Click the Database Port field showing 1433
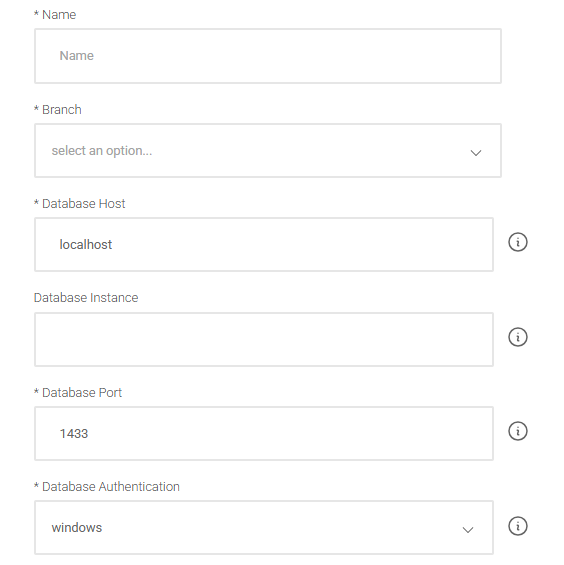Image resolution: width=564 pixels, height=565 pixels. (x=264, y=433)
